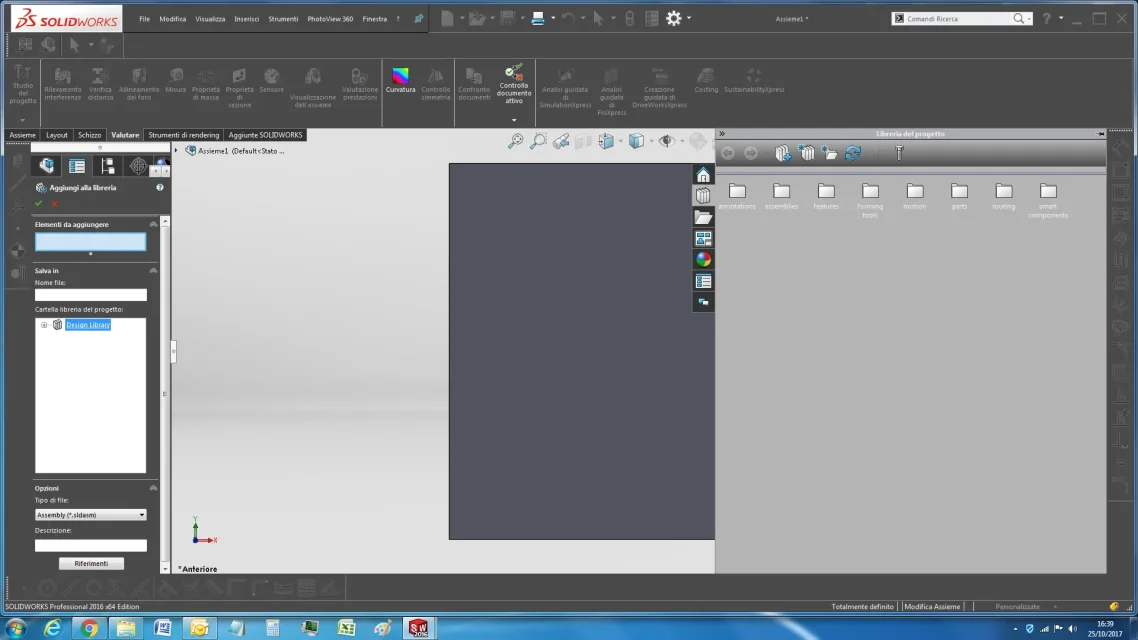Click Excel icon in taskbar

[x=346, y=628]
